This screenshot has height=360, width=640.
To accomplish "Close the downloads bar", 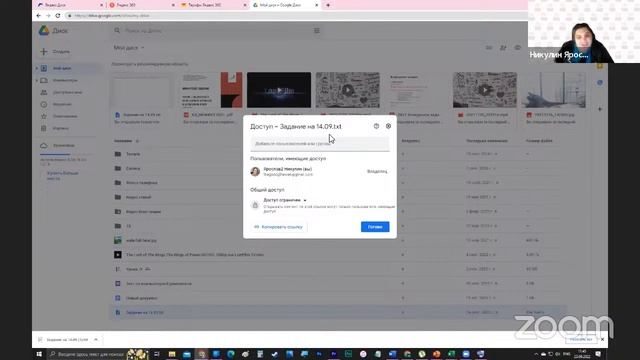I will pyautogui.click(x=602, y=340).
